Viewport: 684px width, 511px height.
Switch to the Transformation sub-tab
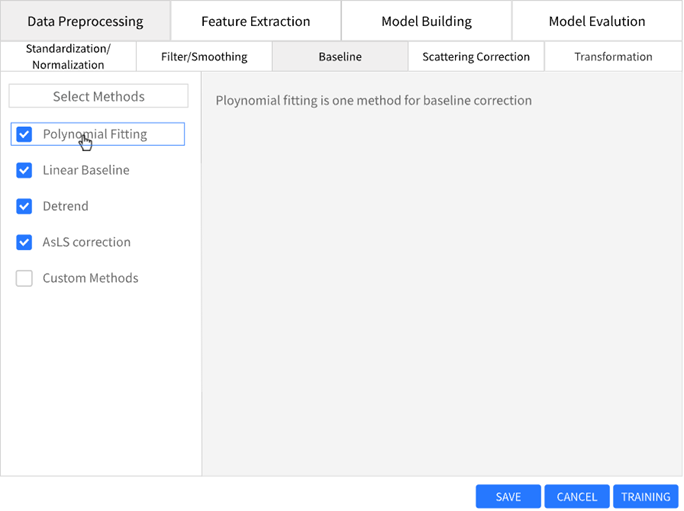pos(613,57)
